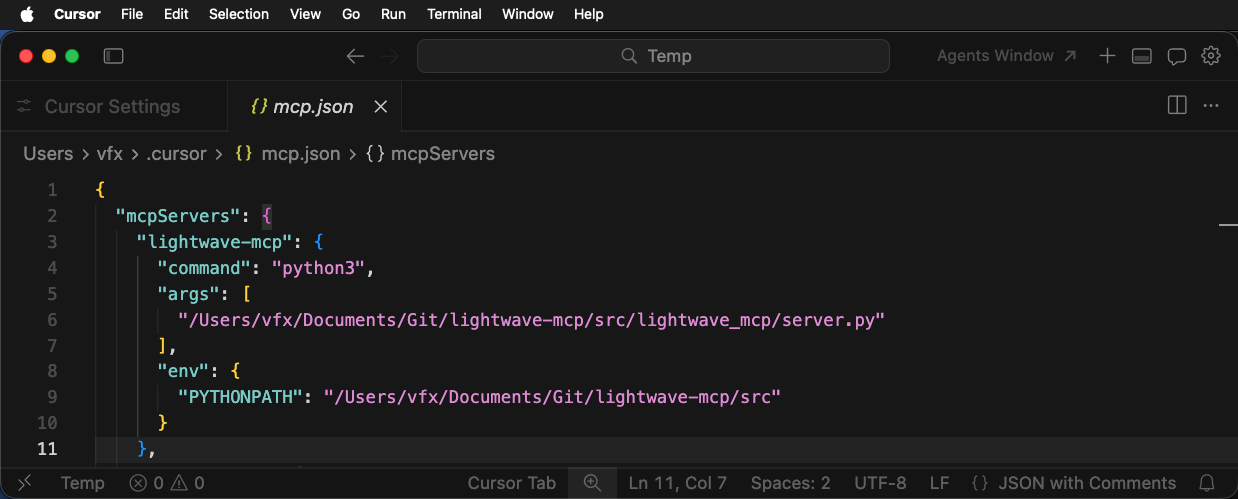This screenshot has width=1238, height=499.
Task: Open the remote window icon in status bar
Action: pos(25,483)
